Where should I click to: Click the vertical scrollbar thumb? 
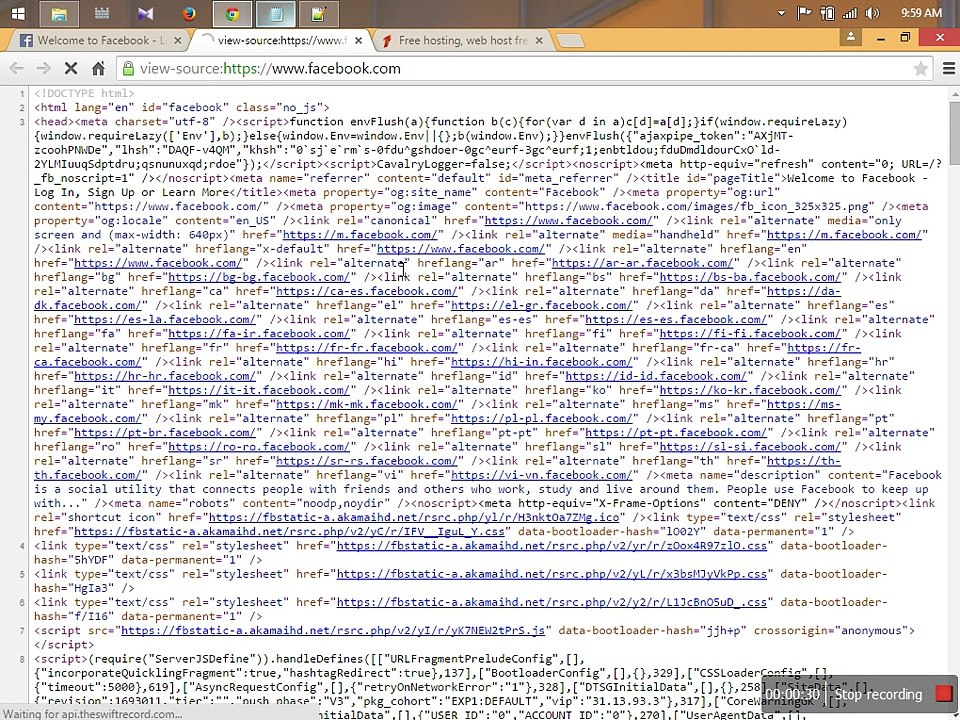tap(954, 132)
